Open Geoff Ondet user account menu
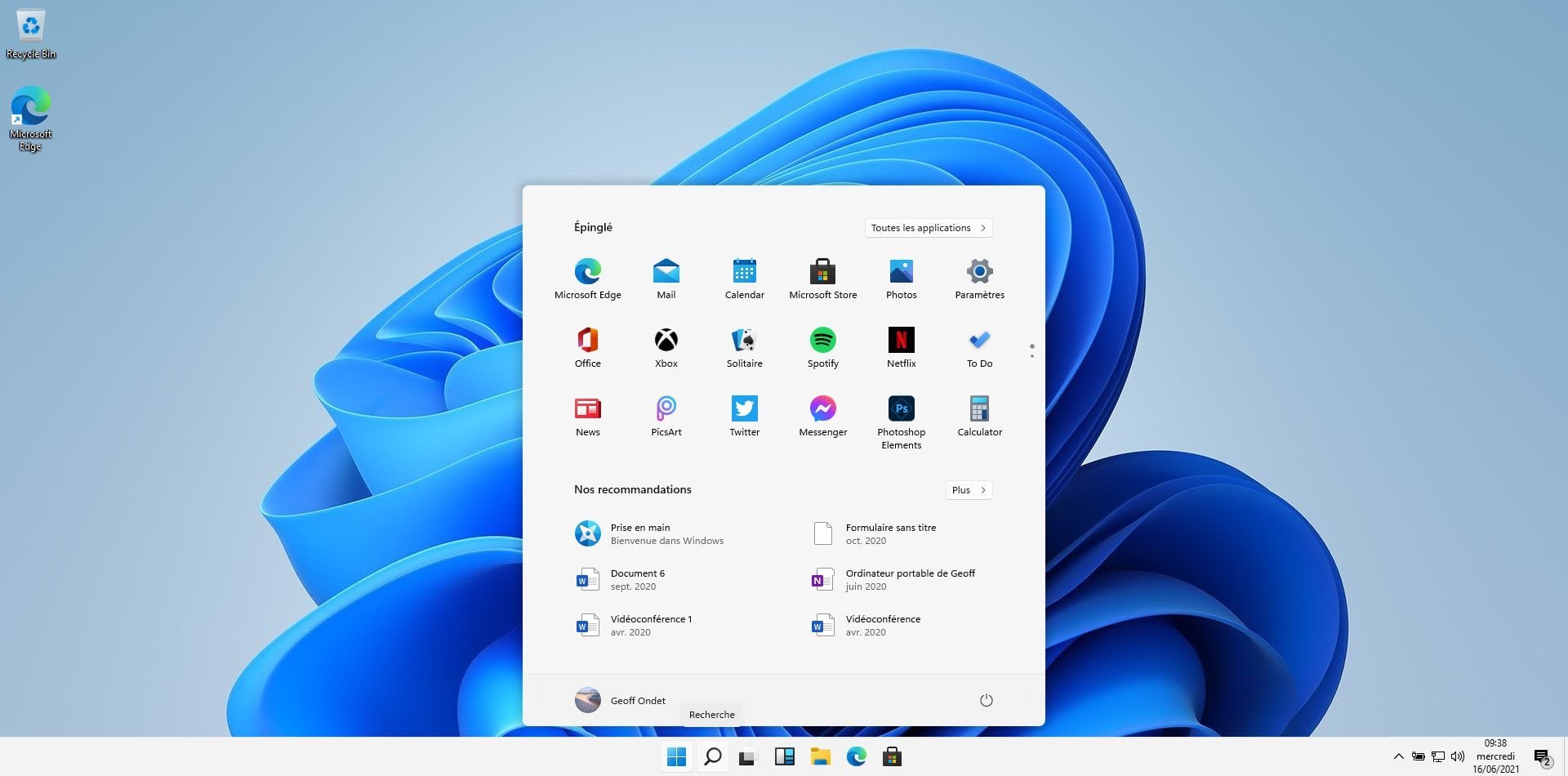Viewport: 1568px width, 776px height. (621, 700)
